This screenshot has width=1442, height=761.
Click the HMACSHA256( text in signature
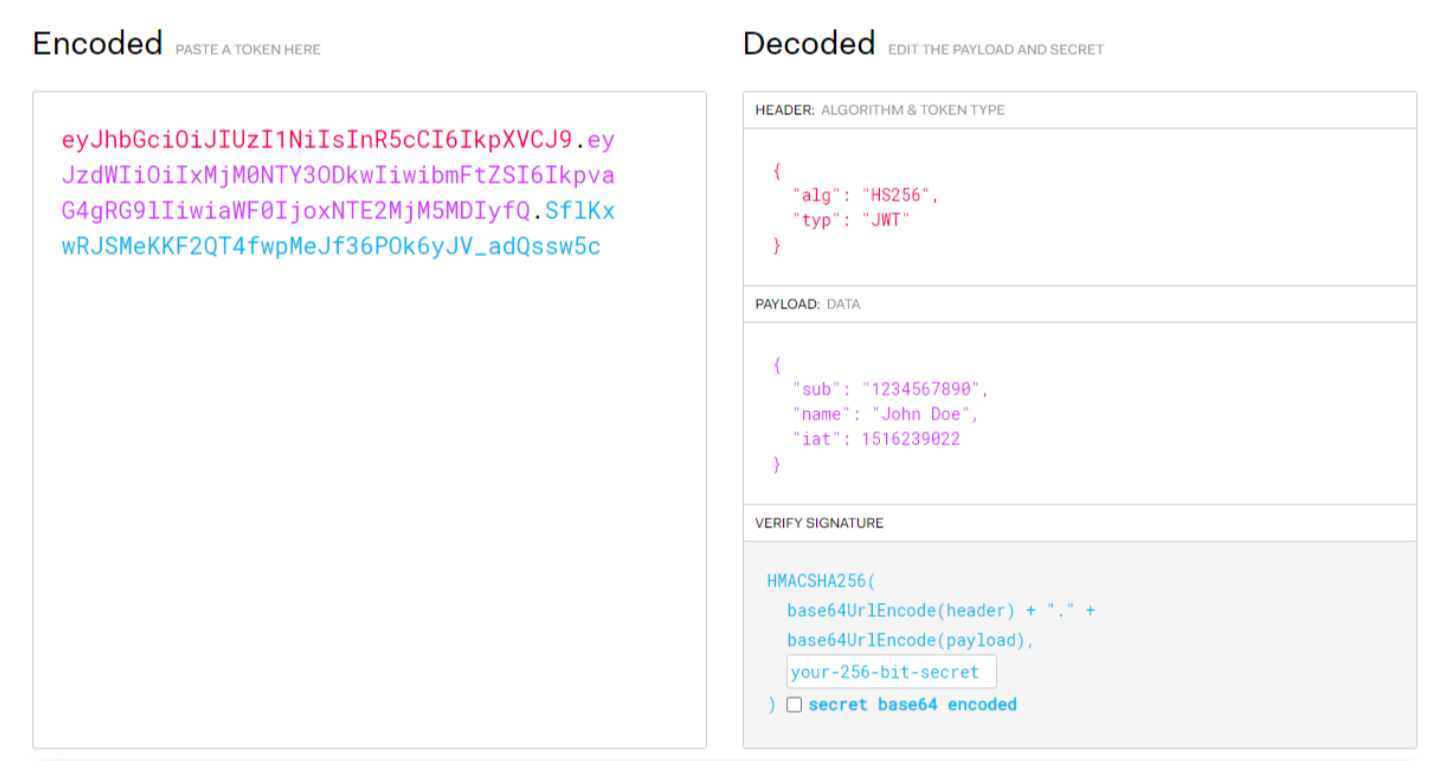coord(821,581)
